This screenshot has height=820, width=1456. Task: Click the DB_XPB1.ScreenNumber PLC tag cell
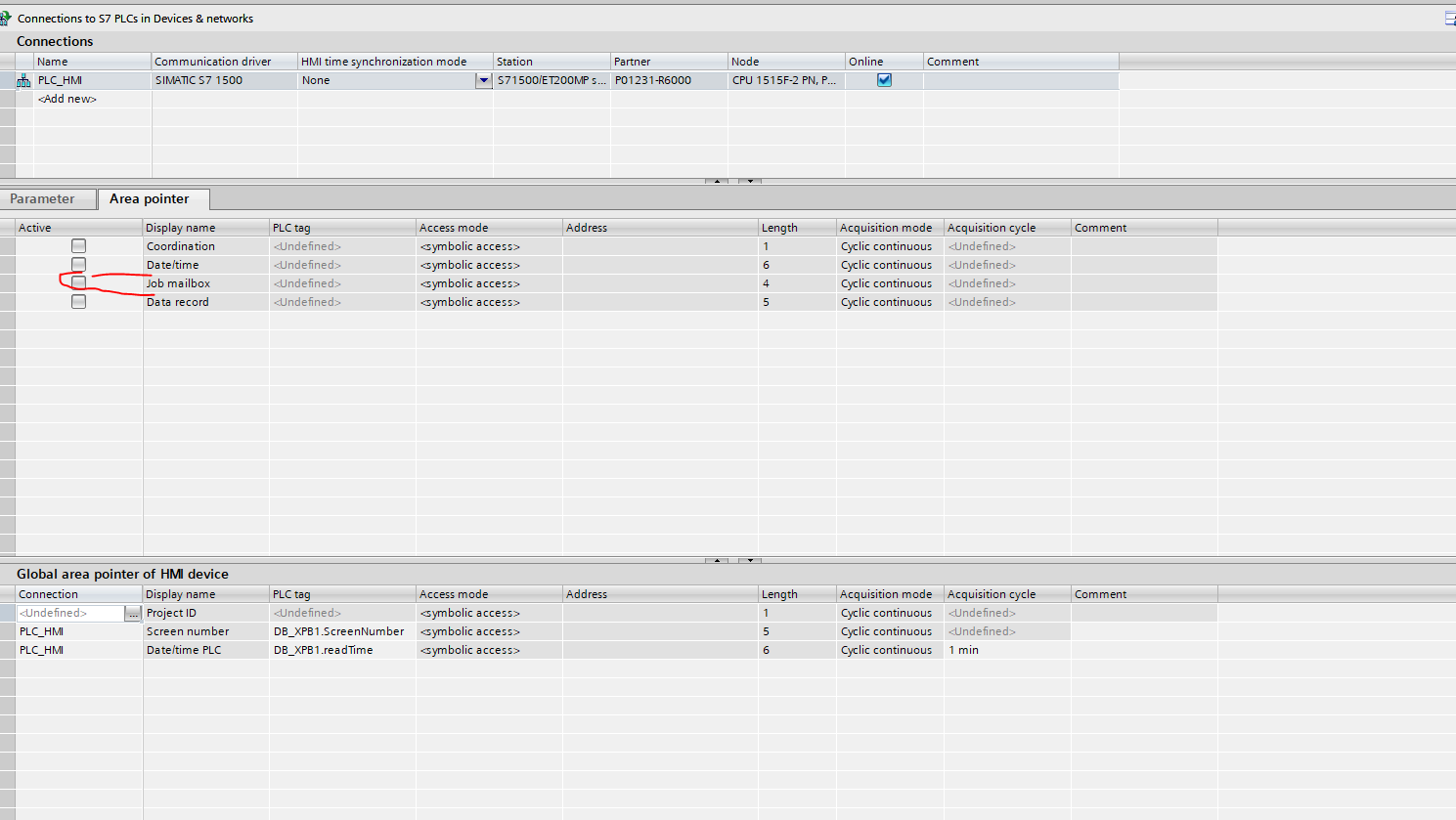339,631
